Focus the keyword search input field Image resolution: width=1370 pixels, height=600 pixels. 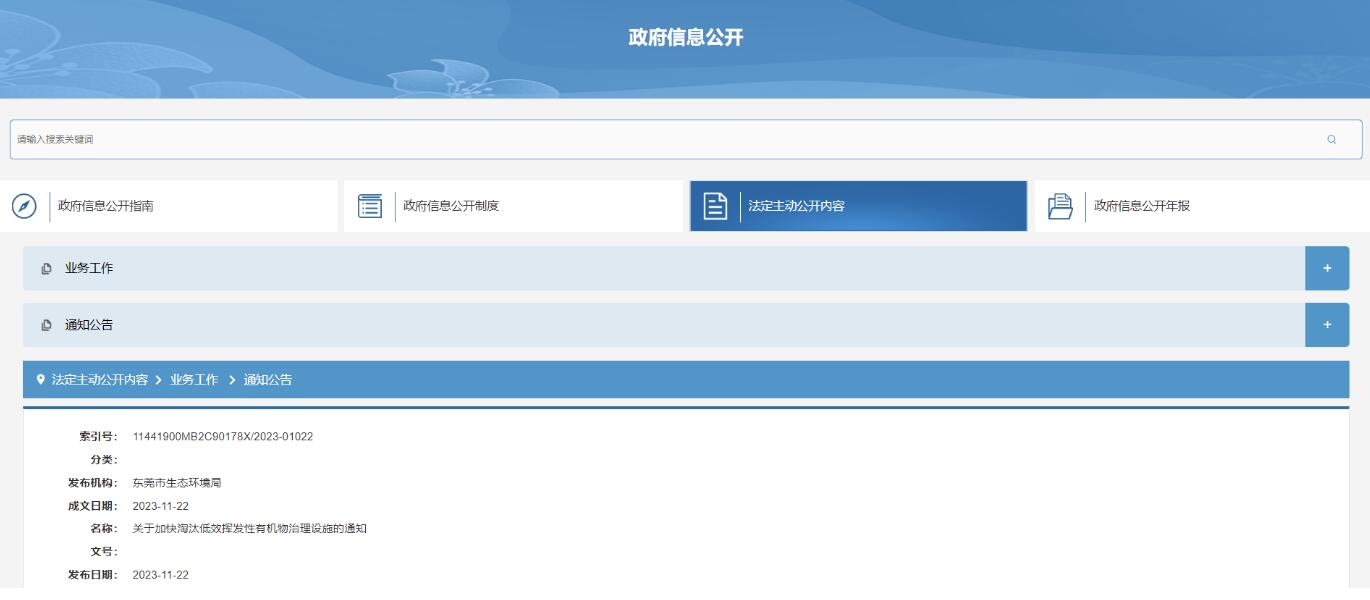point(660,140)
